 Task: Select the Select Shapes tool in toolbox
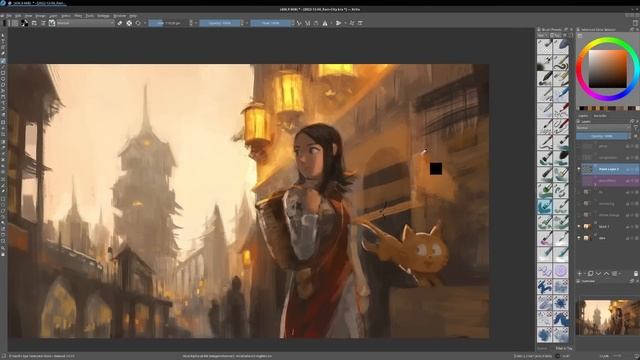(x=3, y=36)
